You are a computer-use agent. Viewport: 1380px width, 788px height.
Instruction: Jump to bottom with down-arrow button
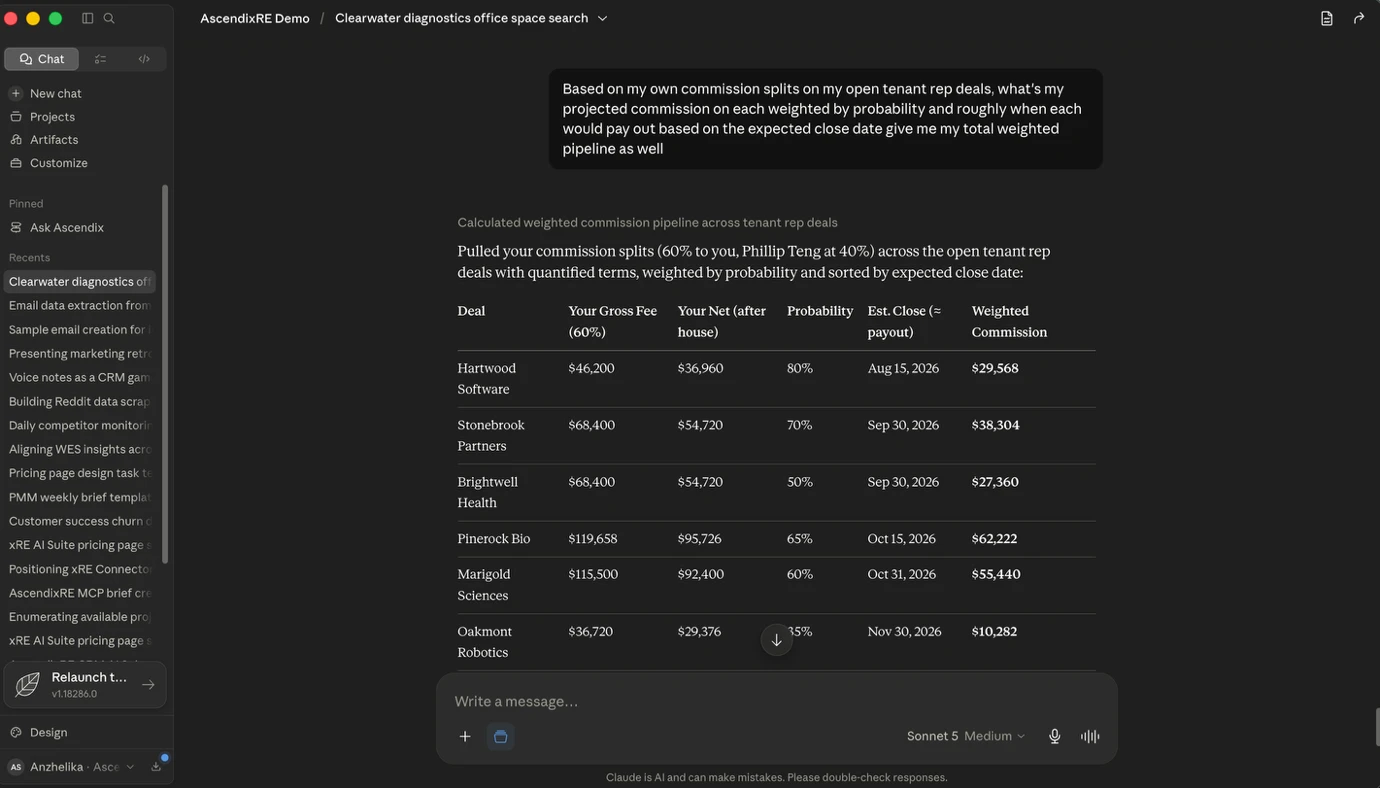click(x=776, y=640)
